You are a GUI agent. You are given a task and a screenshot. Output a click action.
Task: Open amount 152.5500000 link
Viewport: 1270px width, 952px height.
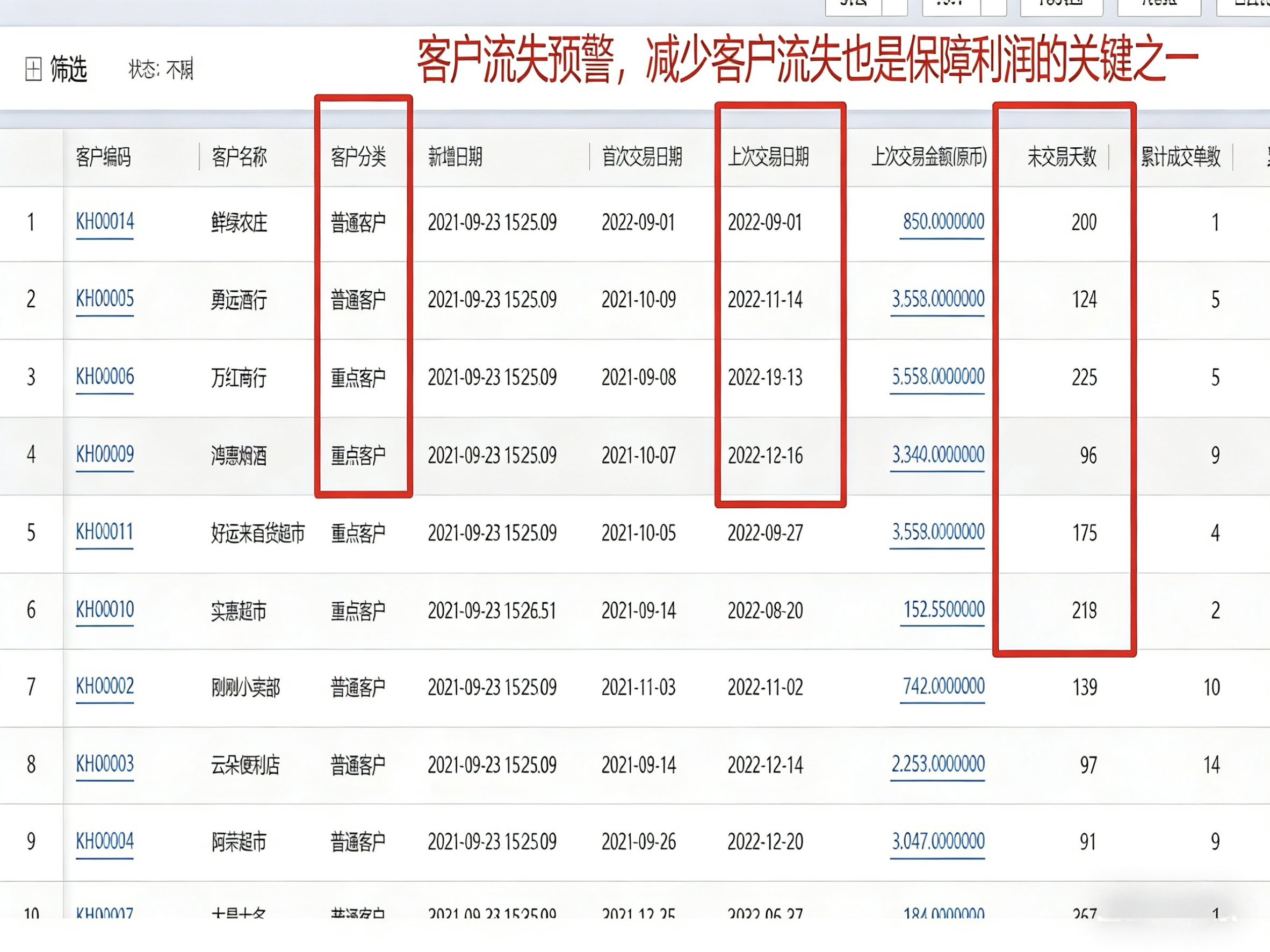[x=943, y=610]
